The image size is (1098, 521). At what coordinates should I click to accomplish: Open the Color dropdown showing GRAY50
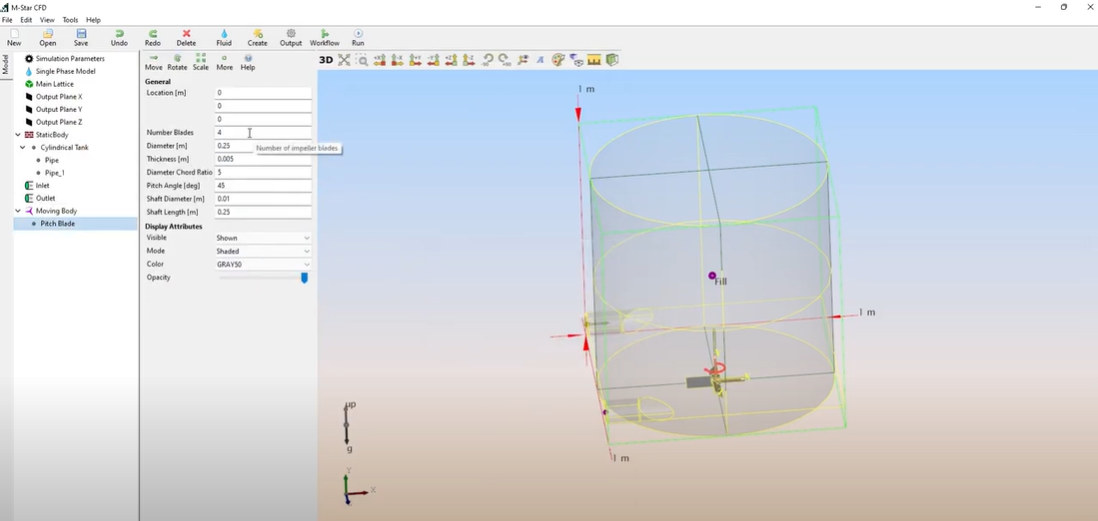click(263, 264)
